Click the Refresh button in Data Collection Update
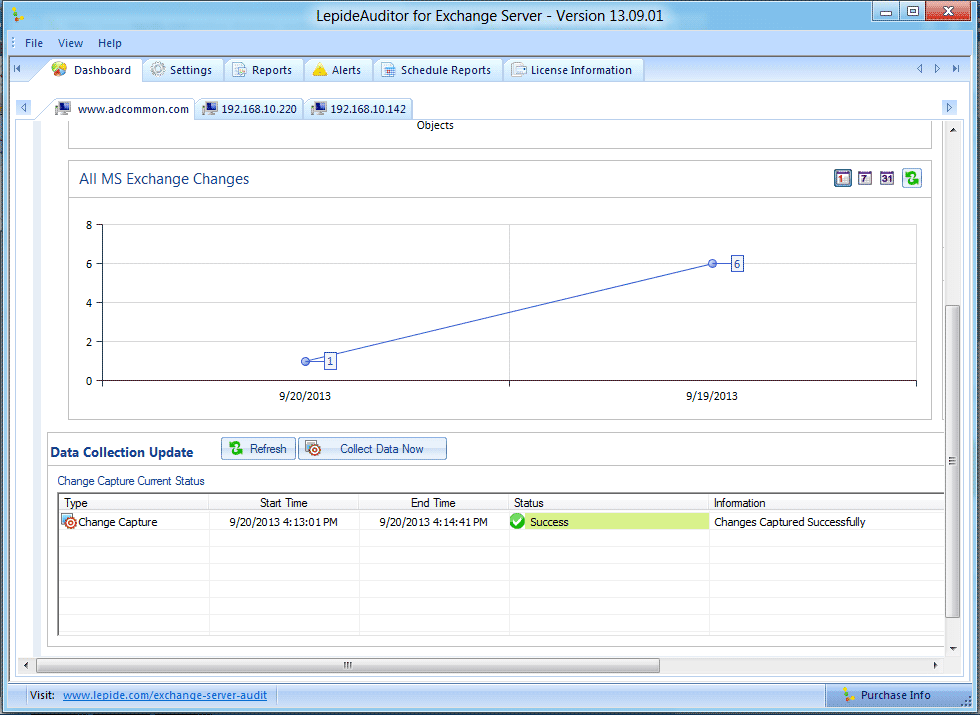 (258, 449)
